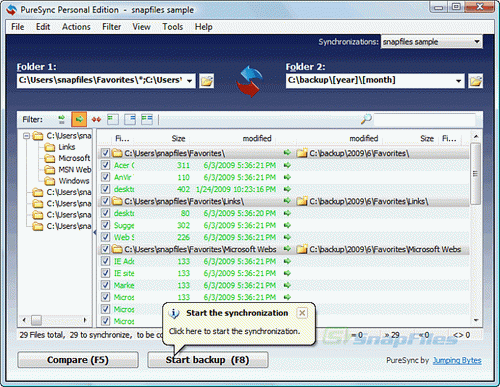This screenshot has width=500, height=387.
Task: Click the Compare (F5) button
Action: [x=78, y=360]
